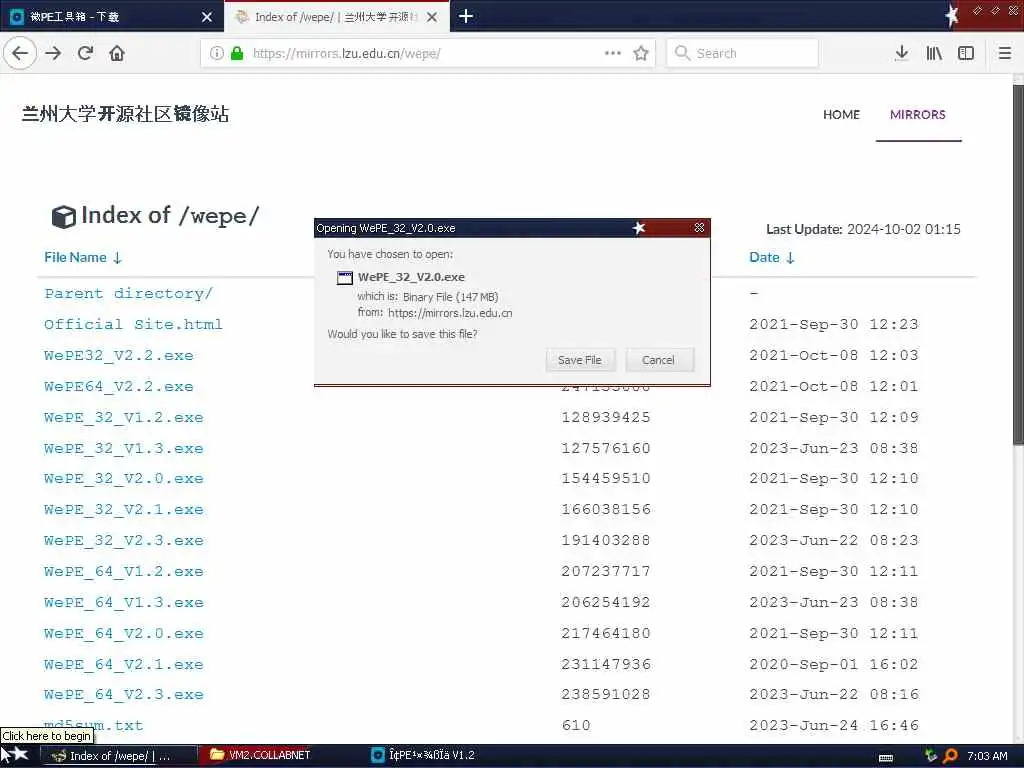Download WePE_64_V1.2.exe
Screen dimensions: 1024x768
(123, 571)
